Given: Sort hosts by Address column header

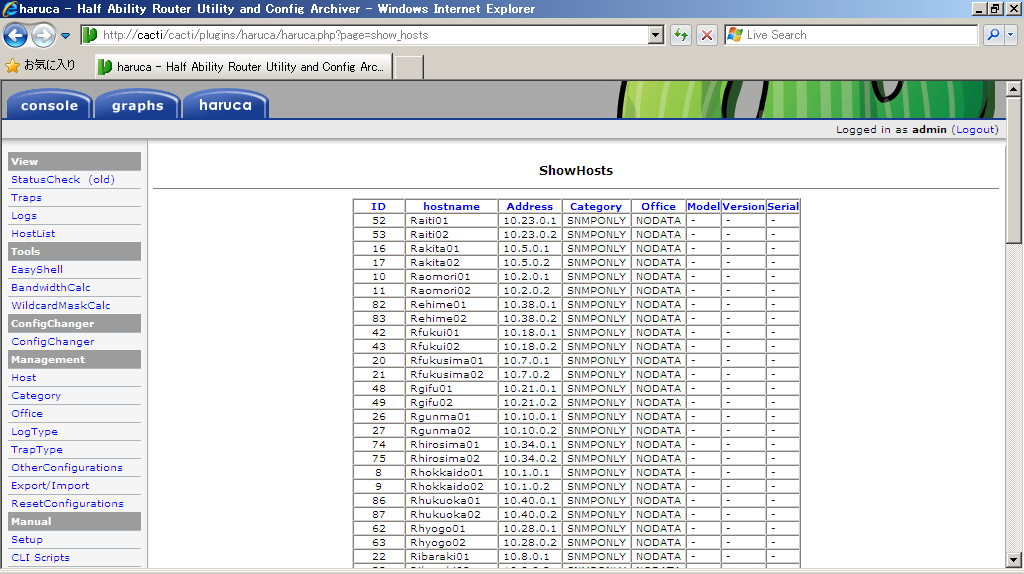Looking at the screenshot, I should 530,206.
